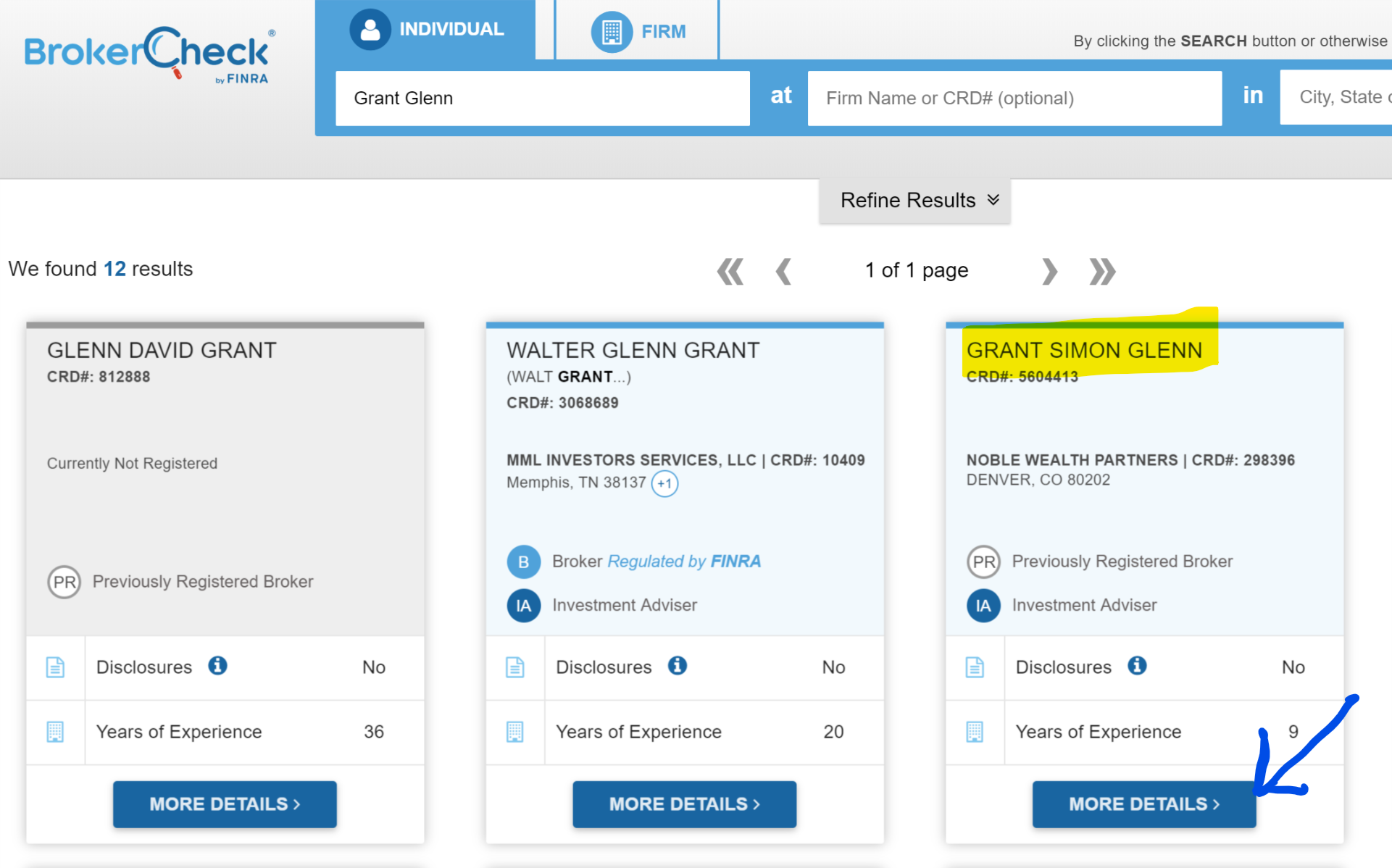Click the Years of Experience icon for Walter Glenn Grant
This screenshot has width=1392, height=868.
(515, 732)
